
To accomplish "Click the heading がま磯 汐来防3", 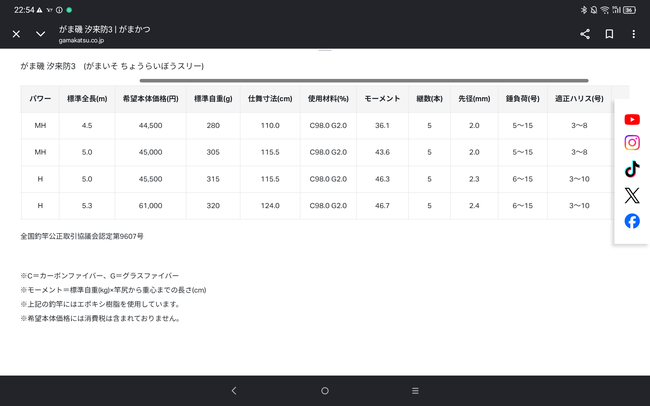I will 48,66.
